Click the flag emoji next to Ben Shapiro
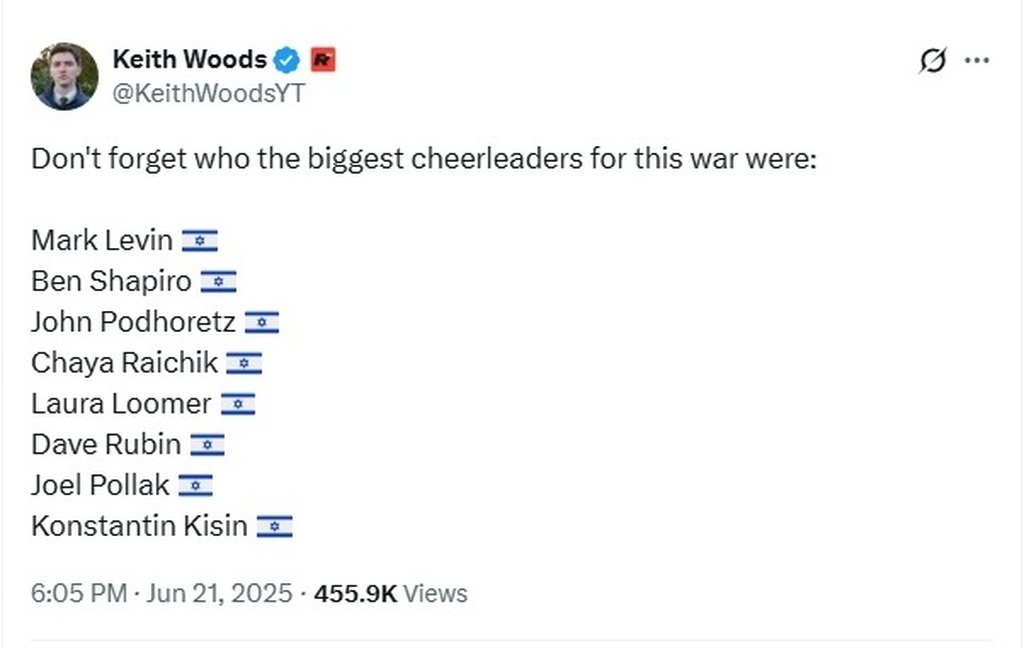 [218, 282]
